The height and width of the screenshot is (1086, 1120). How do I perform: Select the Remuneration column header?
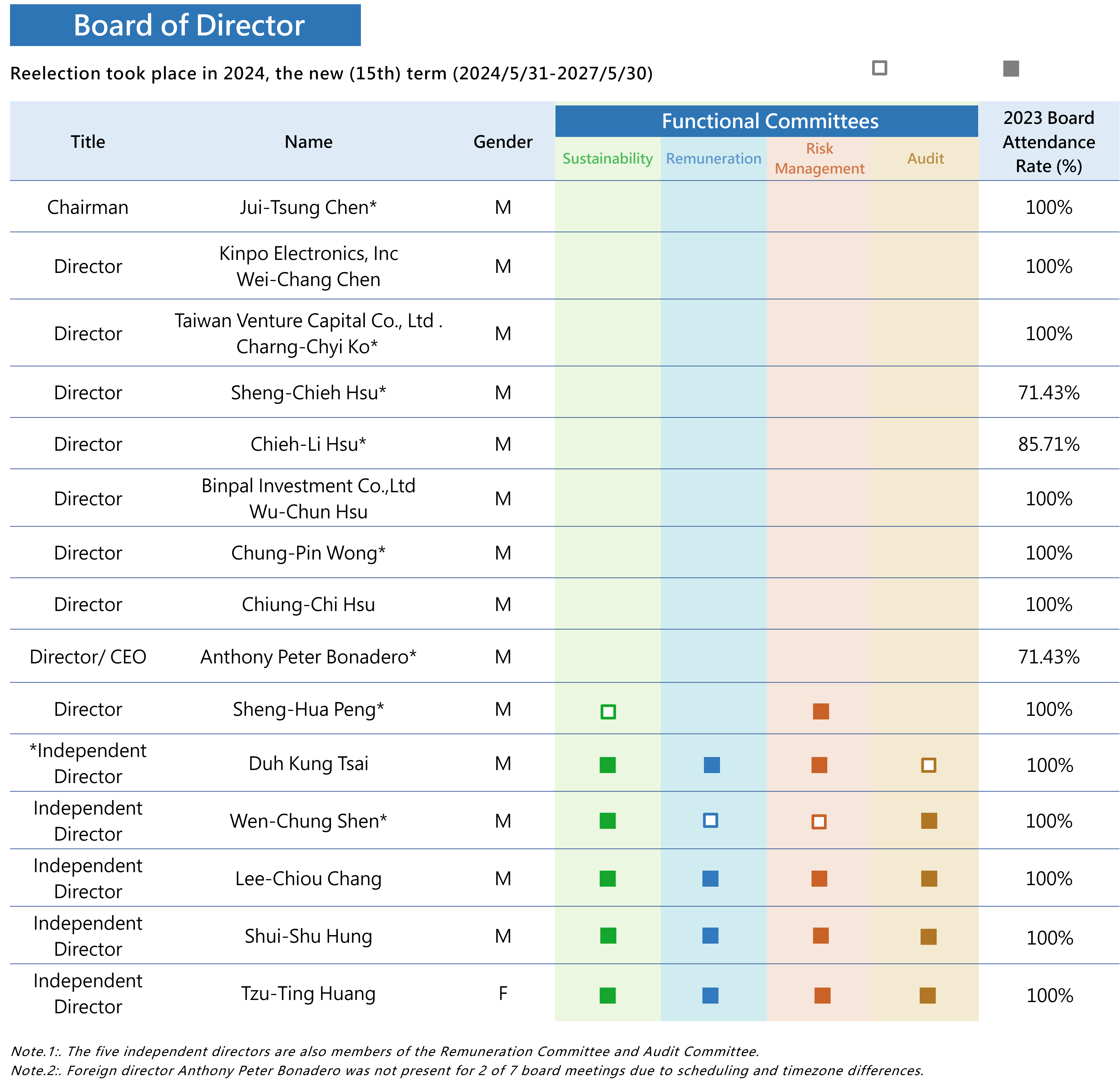(713, 159)
